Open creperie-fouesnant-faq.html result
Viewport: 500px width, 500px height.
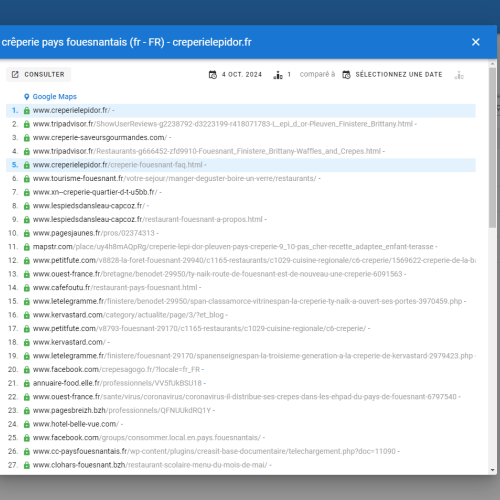(x=117, y=165)
